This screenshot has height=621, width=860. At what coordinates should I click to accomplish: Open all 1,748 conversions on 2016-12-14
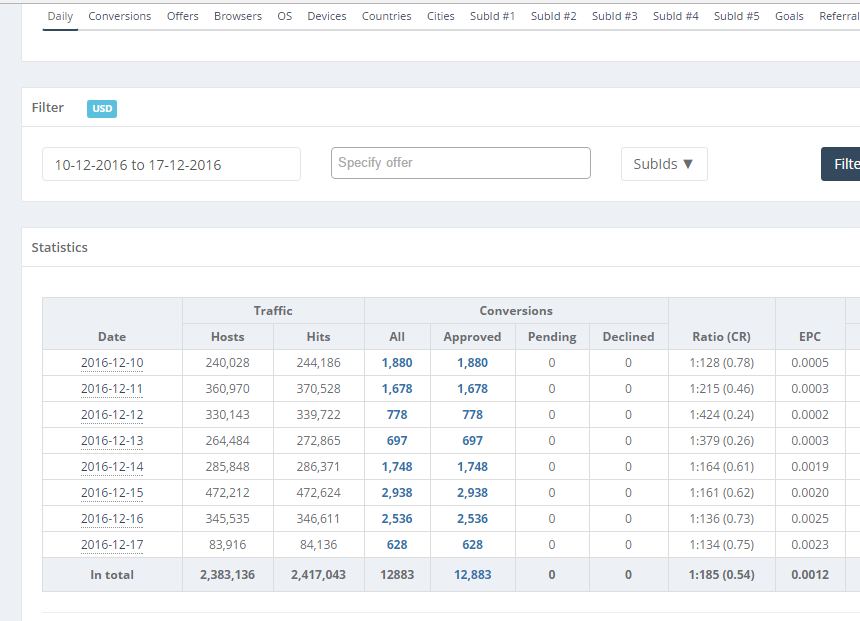click(x=397, y=467)
